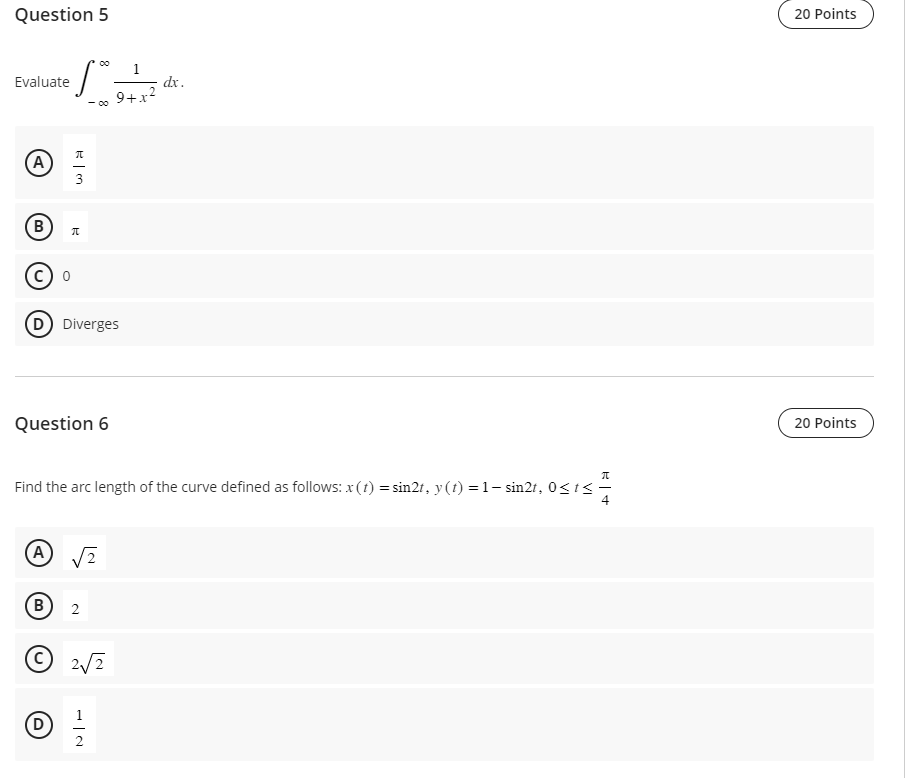The height and width of the screenshot is (778, 918).
Task: Click the answer row containing π
Action: coord(400,228)
